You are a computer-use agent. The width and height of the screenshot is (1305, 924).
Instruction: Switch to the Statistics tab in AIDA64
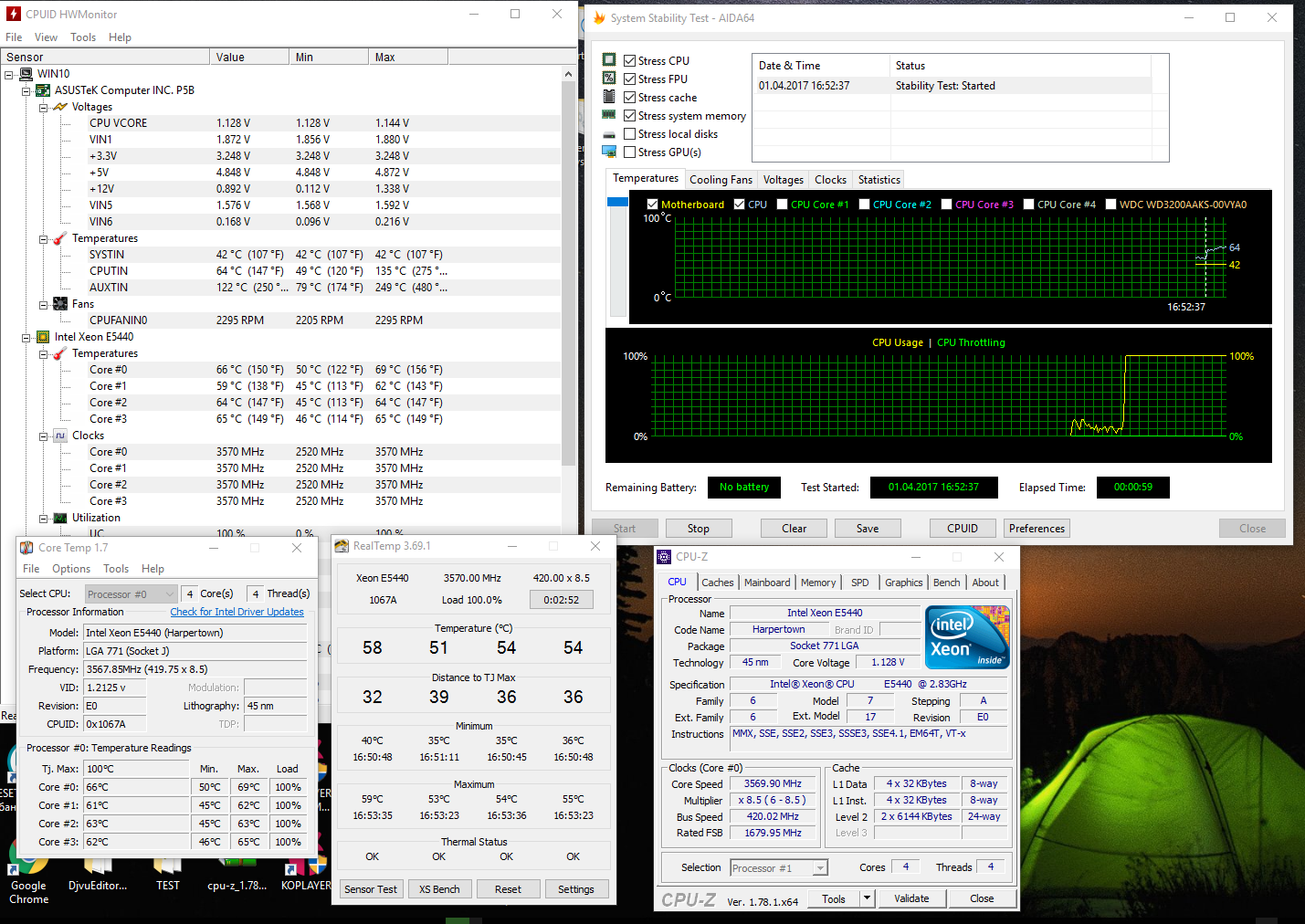(x=879, y=180)
